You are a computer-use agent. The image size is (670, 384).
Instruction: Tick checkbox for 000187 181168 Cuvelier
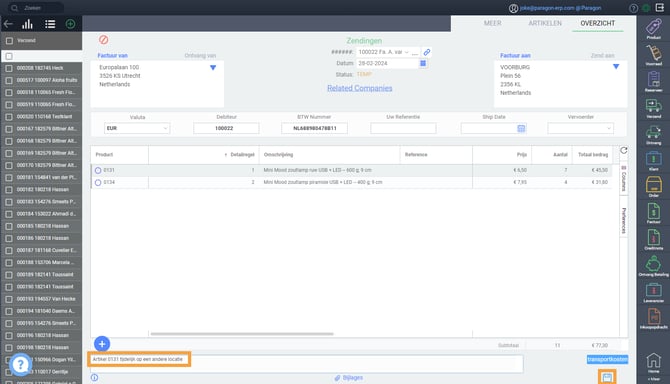tap(9, 250)
